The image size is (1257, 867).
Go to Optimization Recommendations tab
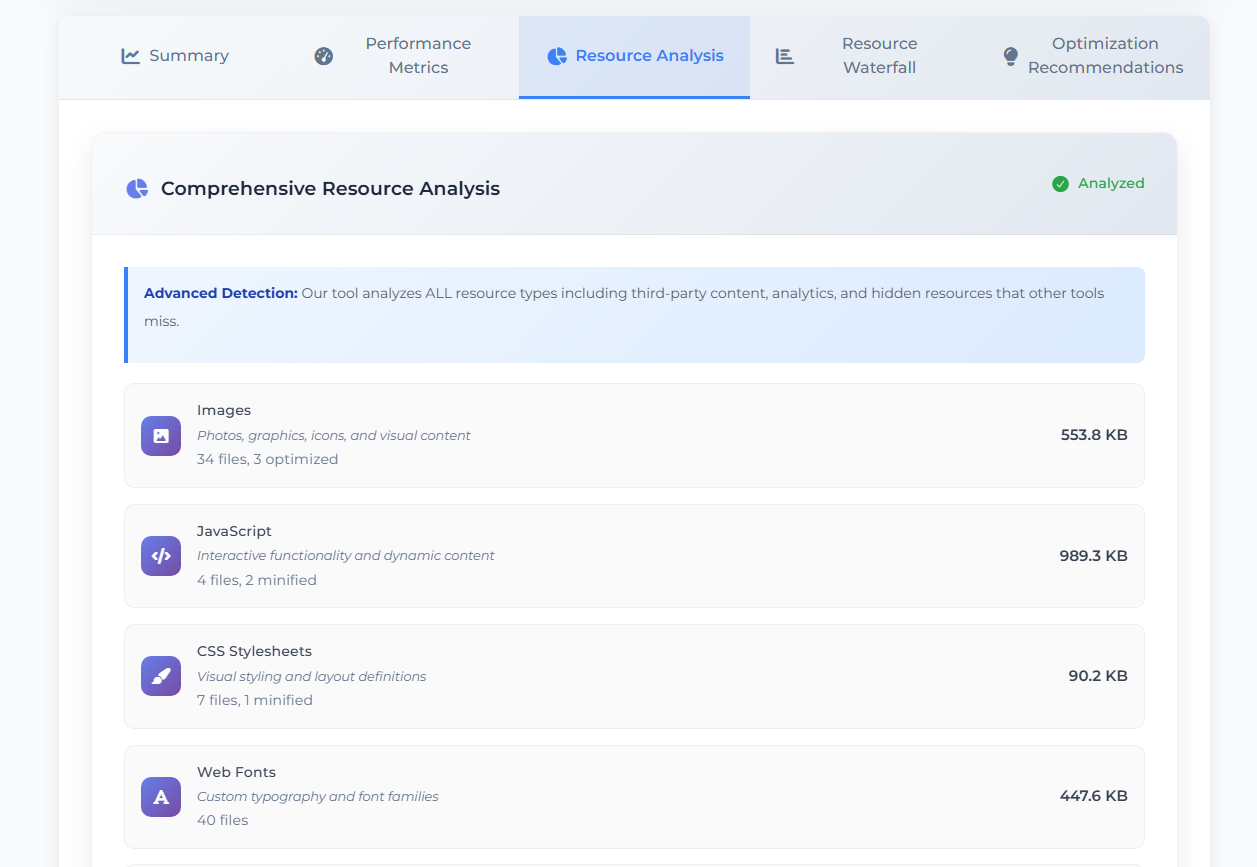click(x=1095, y=56)
